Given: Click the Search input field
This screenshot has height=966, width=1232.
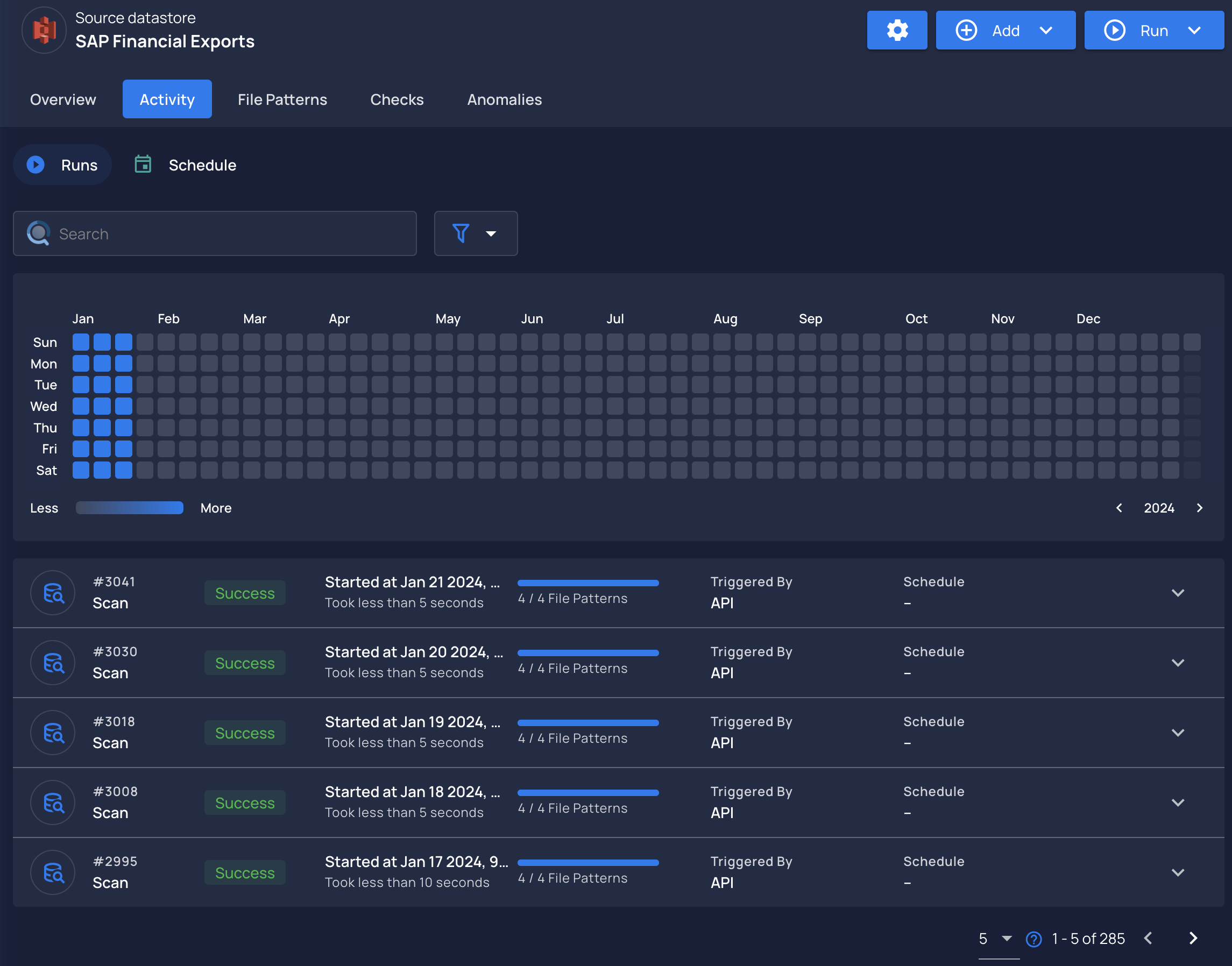Looking at the screenshot, I should [215, 233].
